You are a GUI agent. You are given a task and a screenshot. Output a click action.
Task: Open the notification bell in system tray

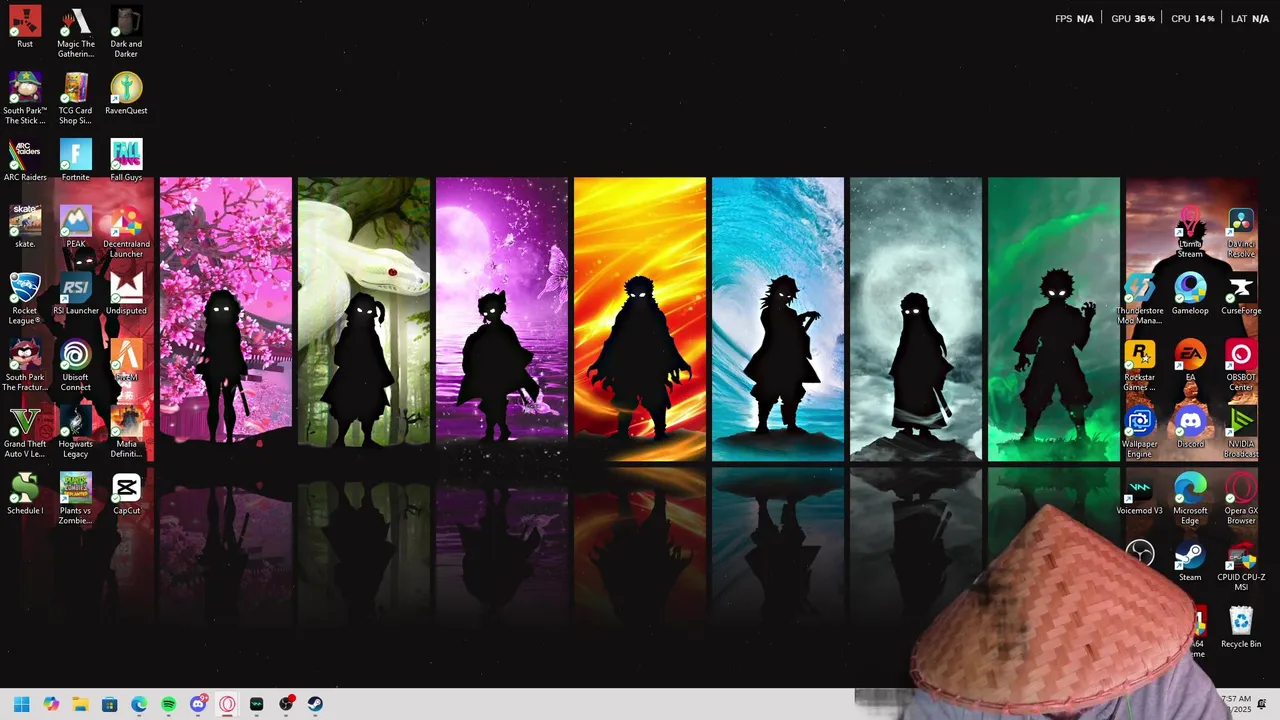1262,704
